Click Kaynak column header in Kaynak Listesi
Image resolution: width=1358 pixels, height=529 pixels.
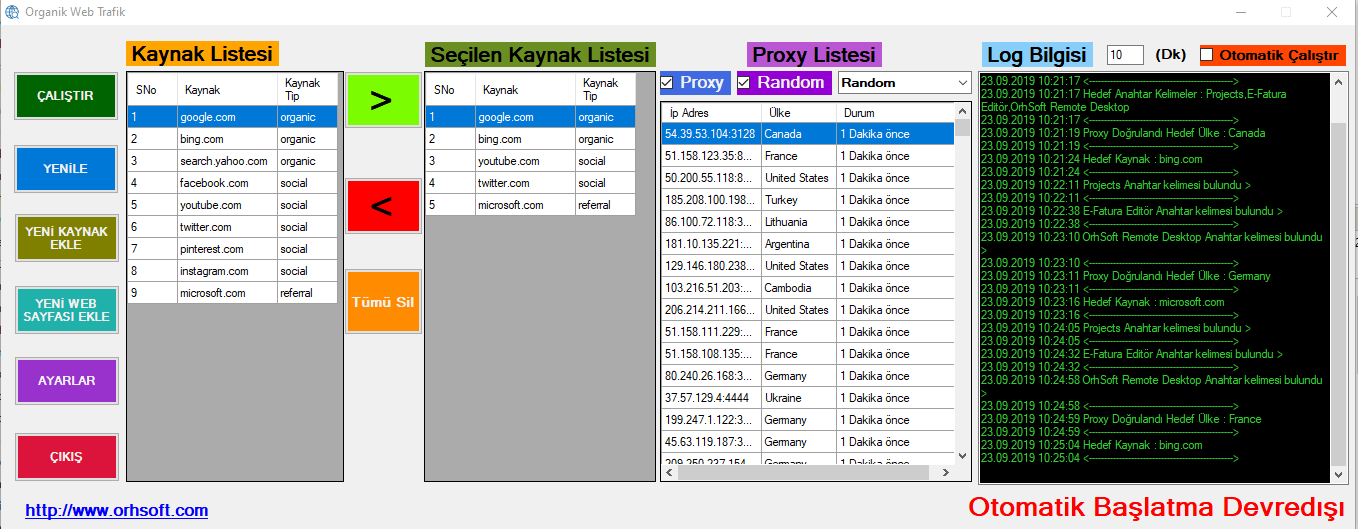coord(227,90)
